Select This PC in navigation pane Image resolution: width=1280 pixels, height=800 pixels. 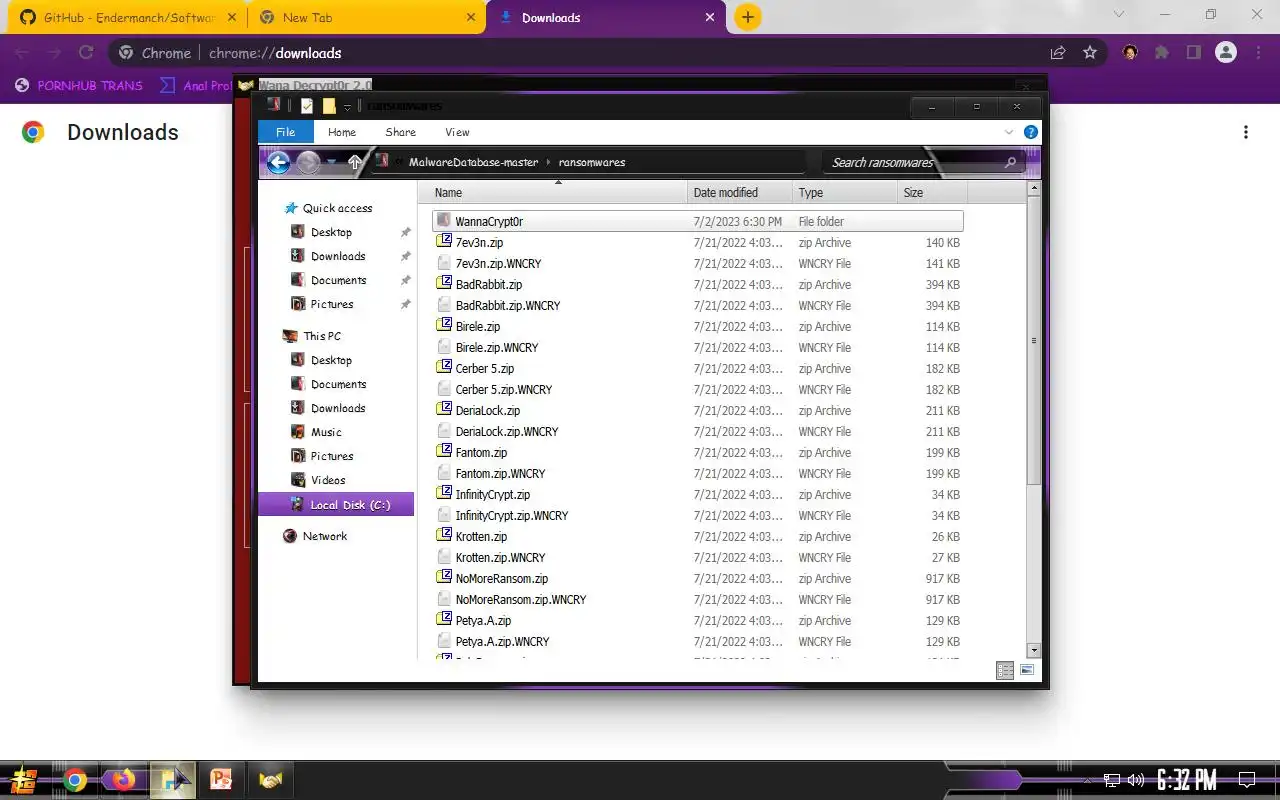point(322,336)
